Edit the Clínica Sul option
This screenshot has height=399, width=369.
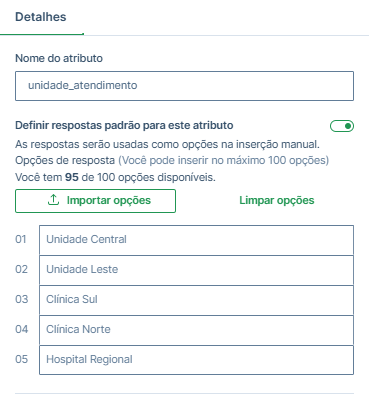click(x=196, y=300)
